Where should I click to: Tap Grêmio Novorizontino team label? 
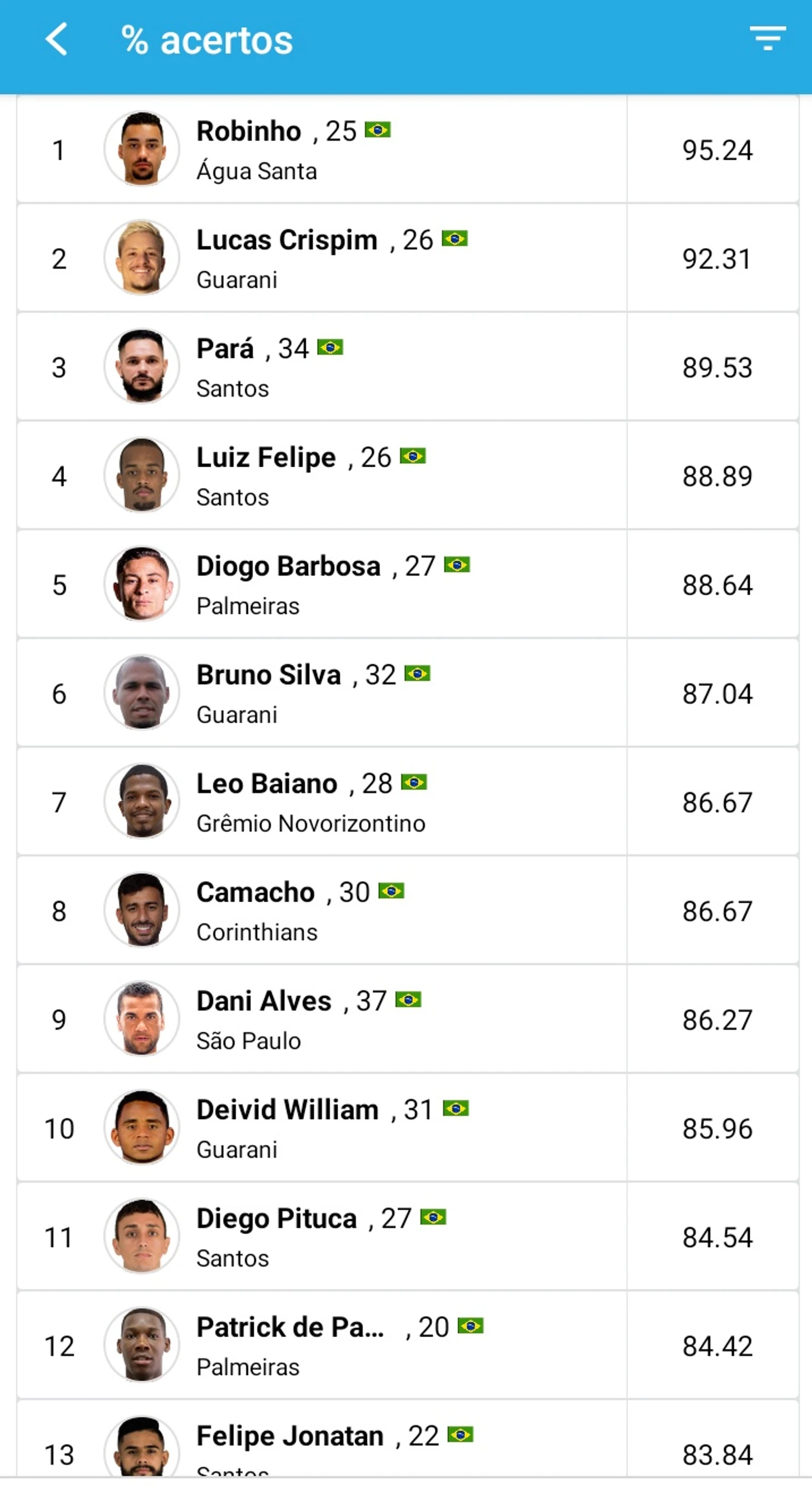pyautogui.click(x=311, y=824)
